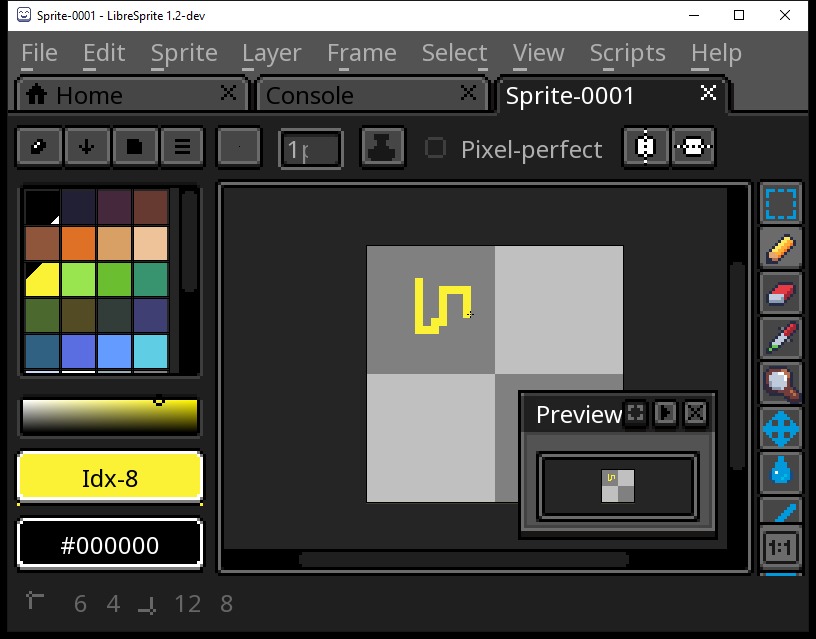Open the Edit menu
This screenshot has width=816, height=639.
point(104,53)
